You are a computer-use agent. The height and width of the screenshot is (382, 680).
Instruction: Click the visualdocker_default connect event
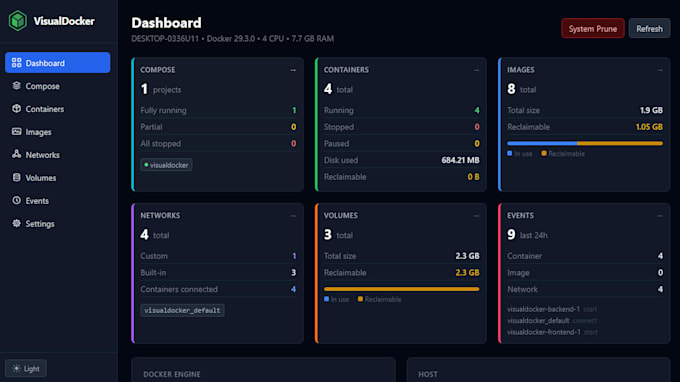click(x=552, y=320)
